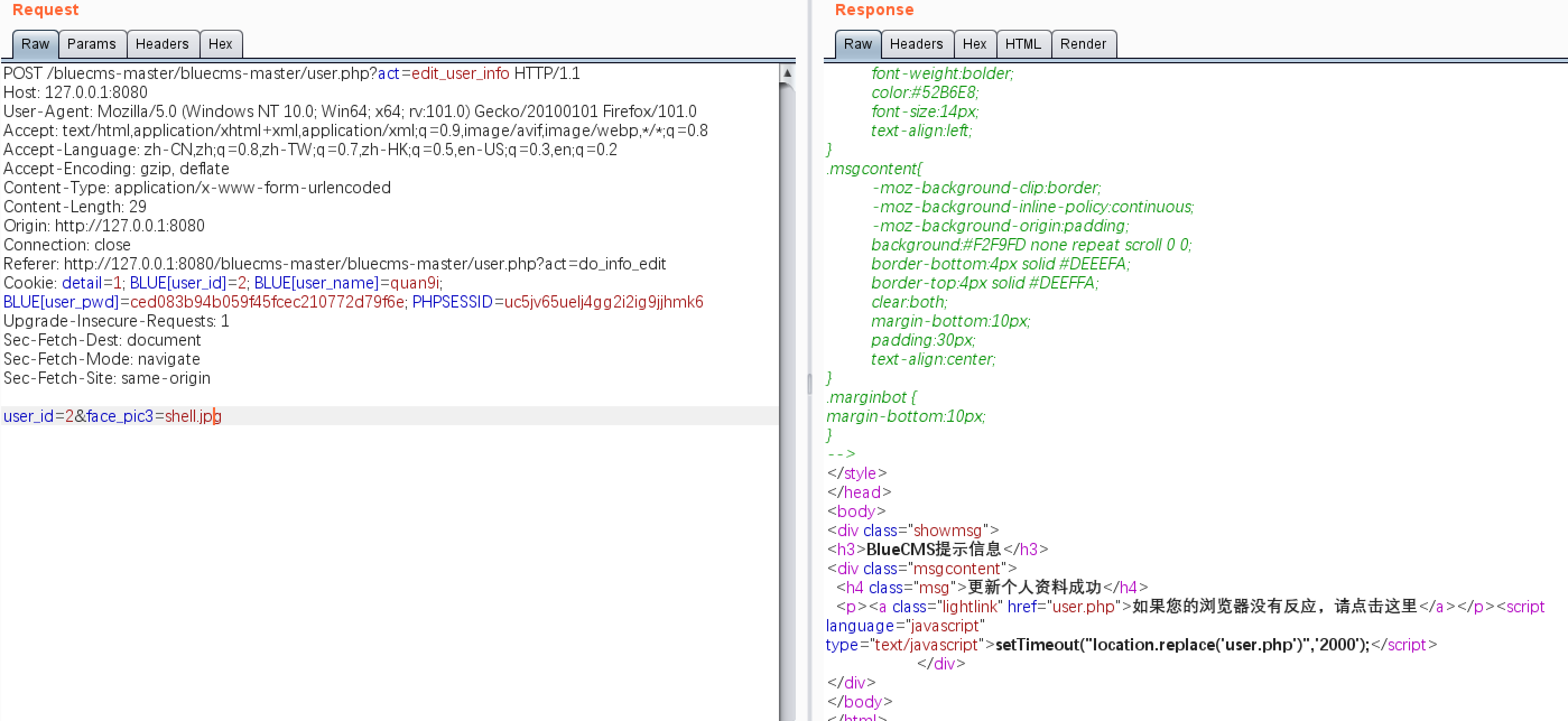Click the </style> closing tag in response
The width and height of the screenshot is (1568, 721).
tap(857, 473)
